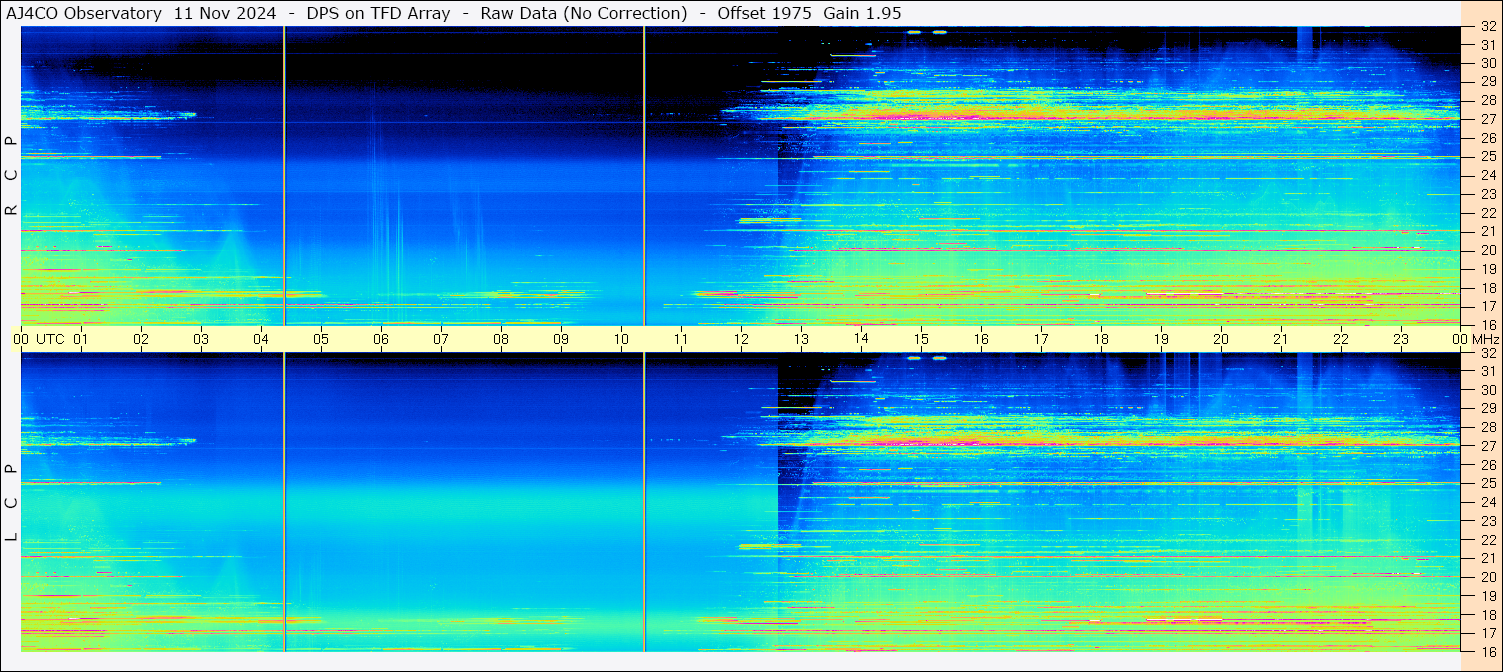This screenshot has width=1503, height=672.
Task: Select the 27 MHz label in lower panel
Action: 1487,446
